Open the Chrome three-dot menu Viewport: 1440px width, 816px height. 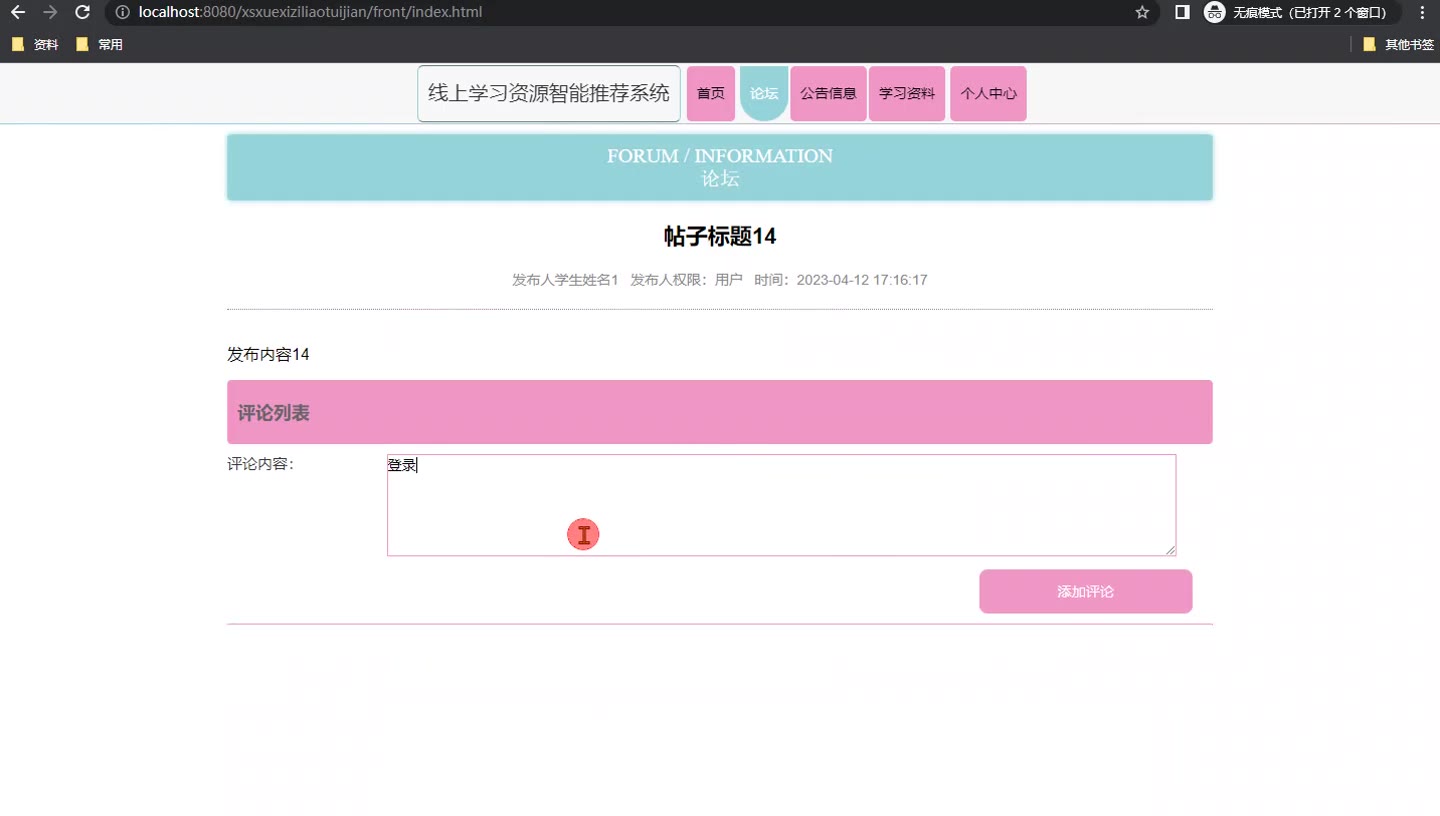(1422, 13)
